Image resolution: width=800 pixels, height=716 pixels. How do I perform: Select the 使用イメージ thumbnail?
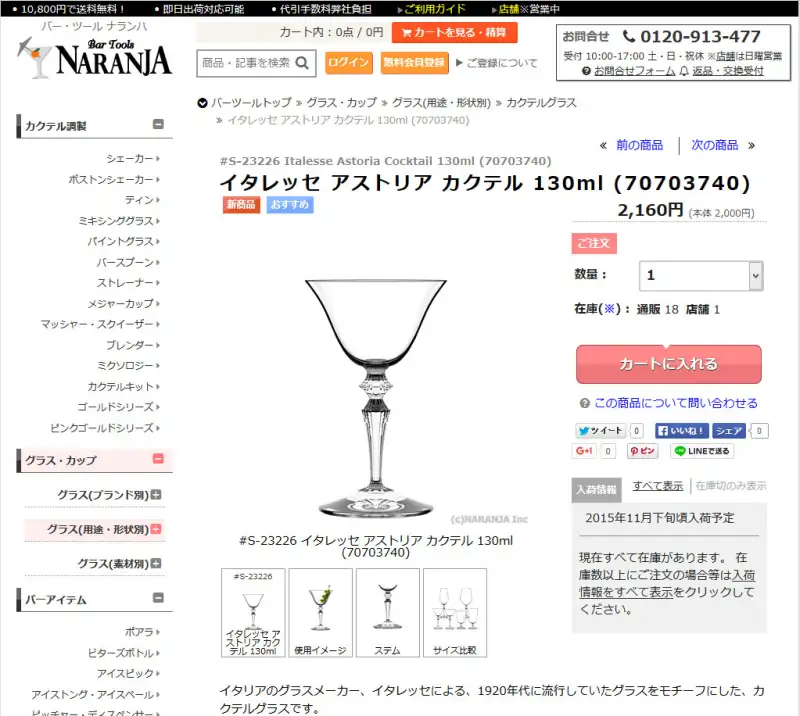tap(320, 613)
